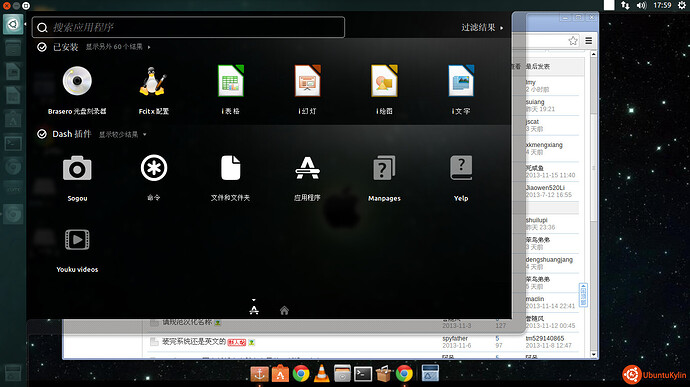Open forum thread 装完系统还是英文的
The height and width of the screenshot is (387, 690).
click(194, 341)
